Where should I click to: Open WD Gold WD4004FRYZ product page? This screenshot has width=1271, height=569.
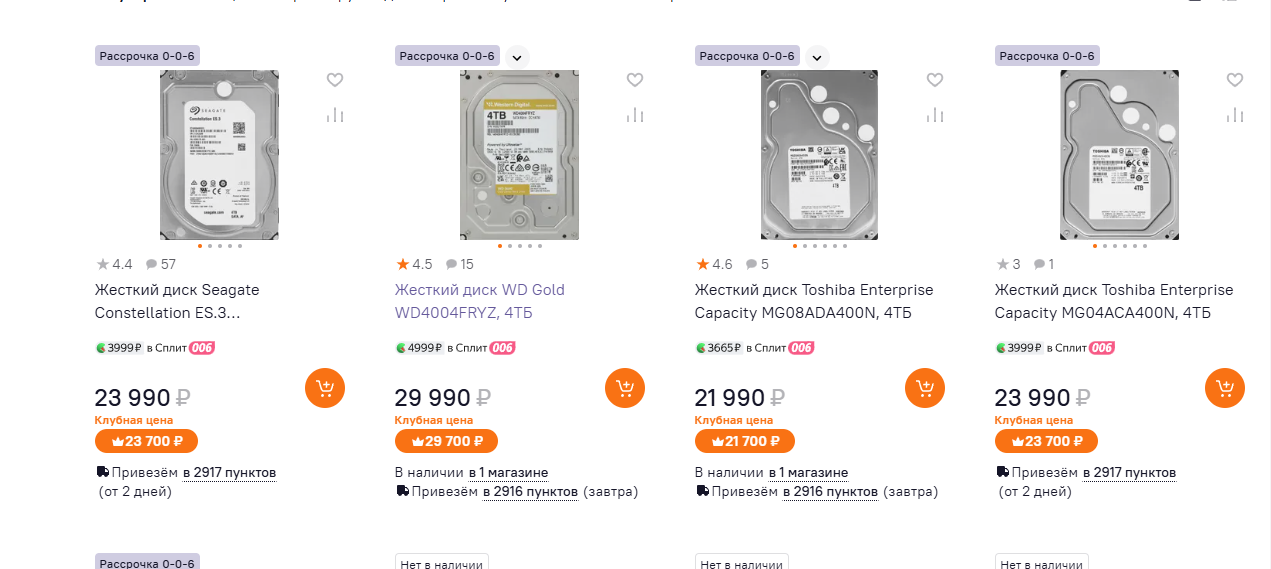pos(479,301)
